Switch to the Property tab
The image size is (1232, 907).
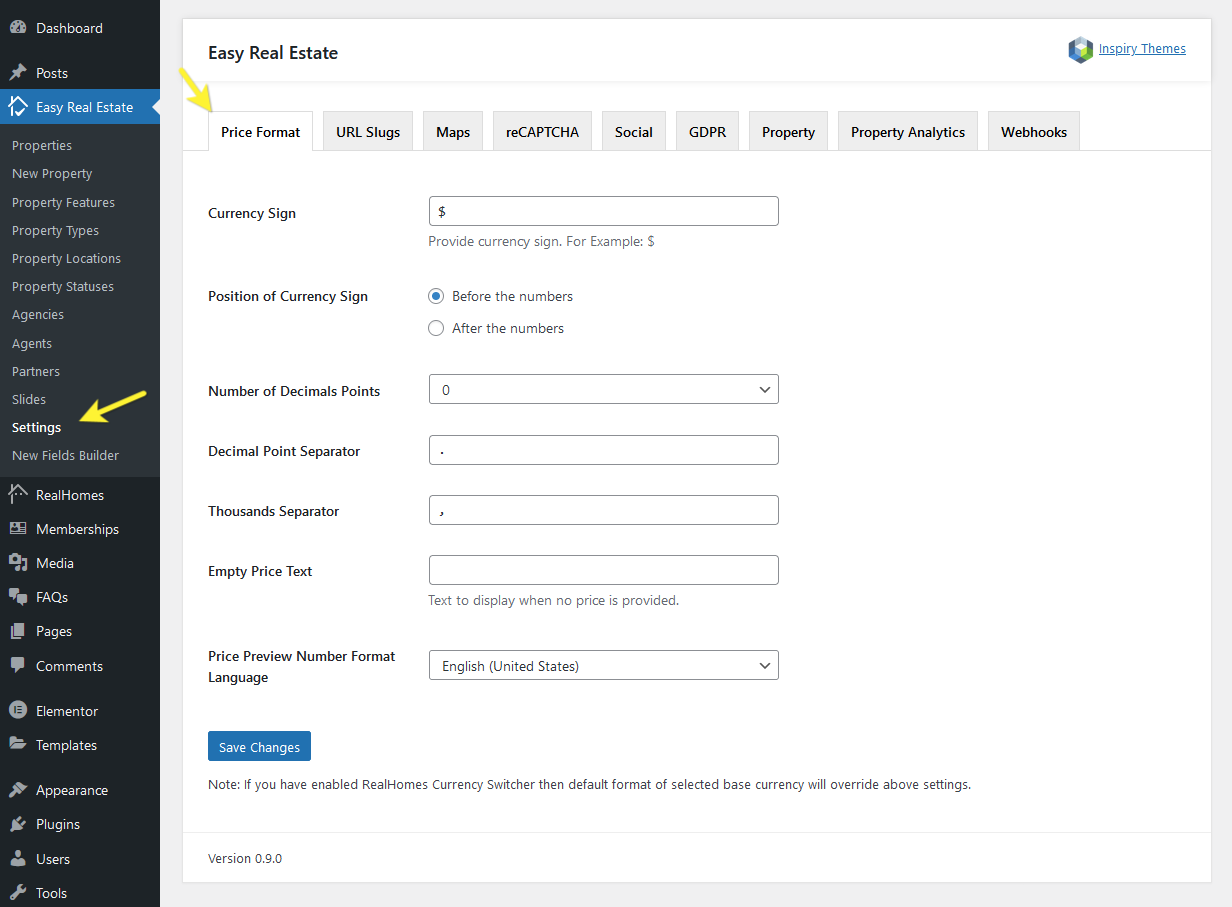(x=788, y=131)
